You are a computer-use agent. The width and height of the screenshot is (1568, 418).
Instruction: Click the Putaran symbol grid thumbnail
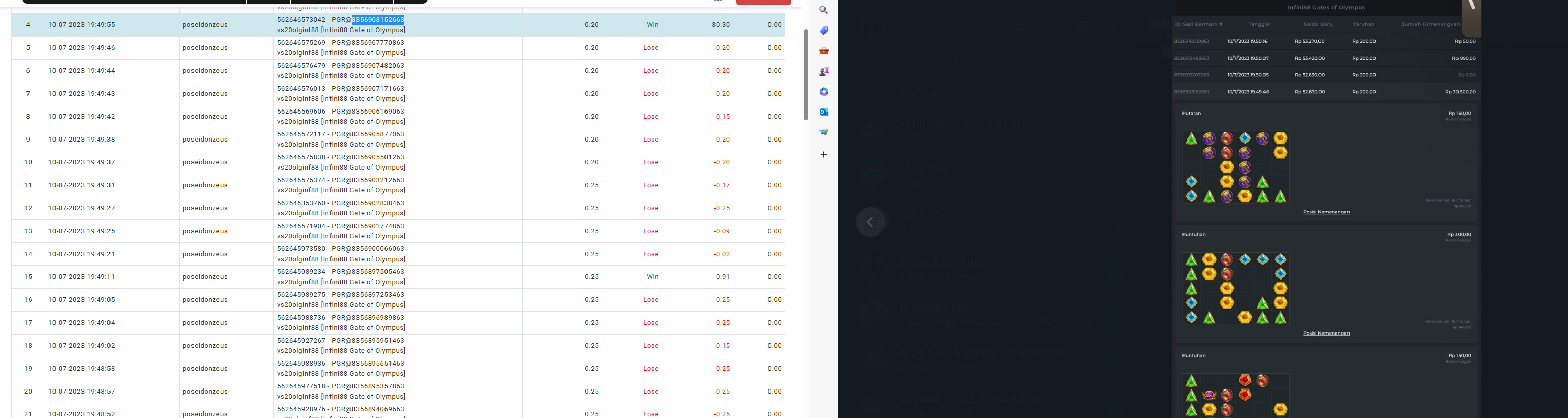click(1235, 168)
